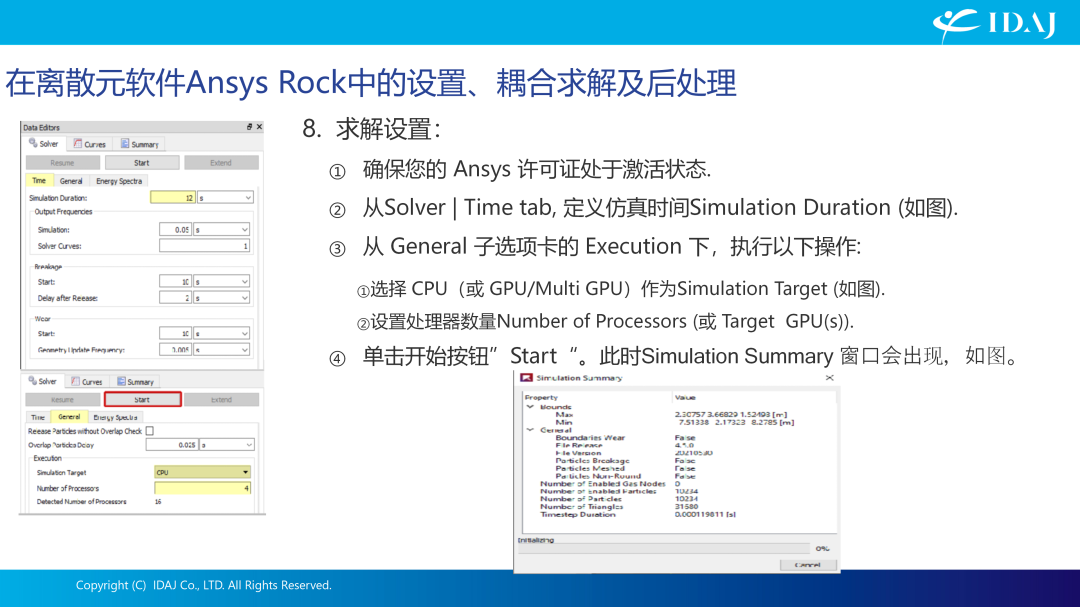Close the Data Editors panel
This screenshot has width=1080, height=607.
coord(259,127)
